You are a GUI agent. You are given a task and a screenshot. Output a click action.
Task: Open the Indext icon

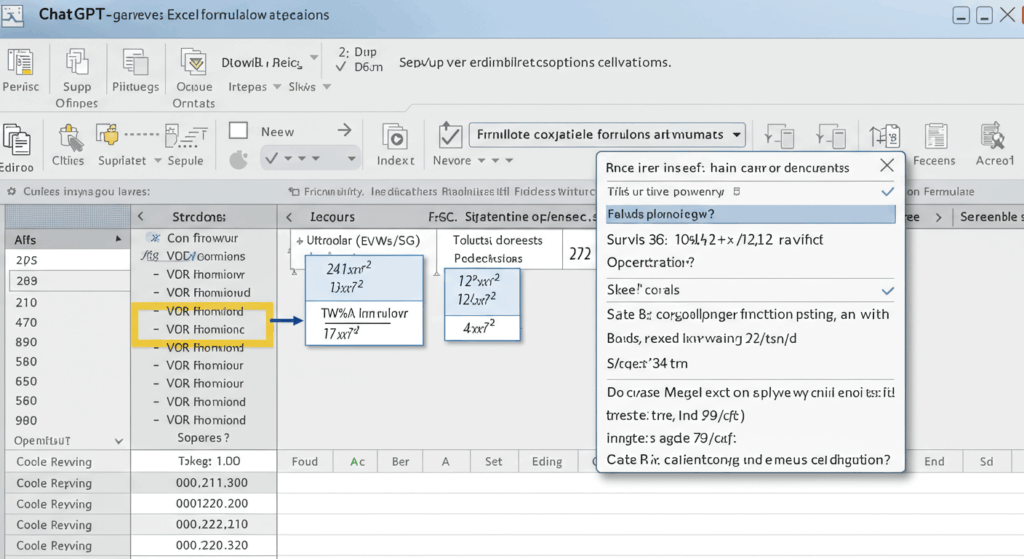point(394,137)
